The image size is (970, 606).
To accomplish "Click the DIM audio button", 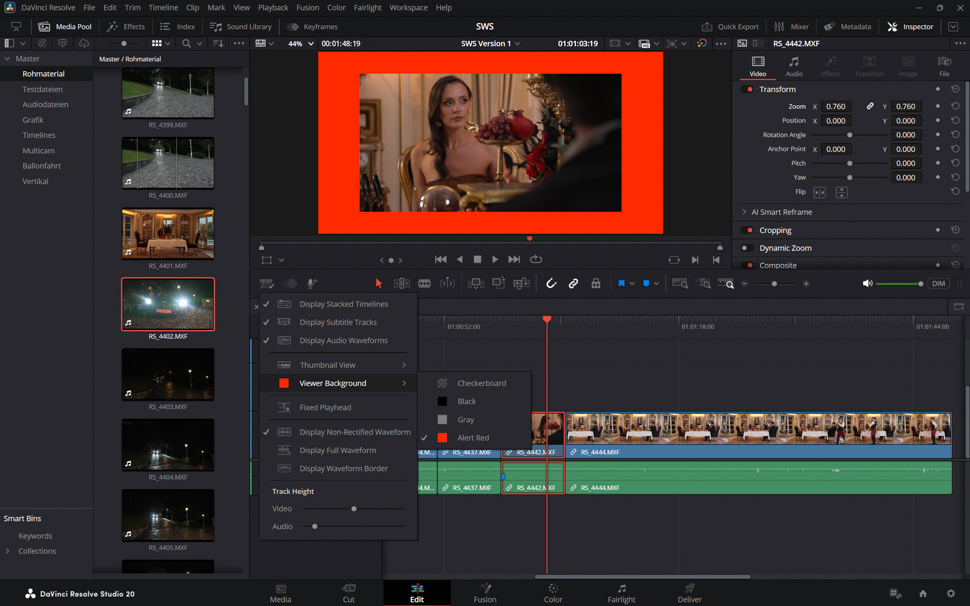I will [938, 284].
